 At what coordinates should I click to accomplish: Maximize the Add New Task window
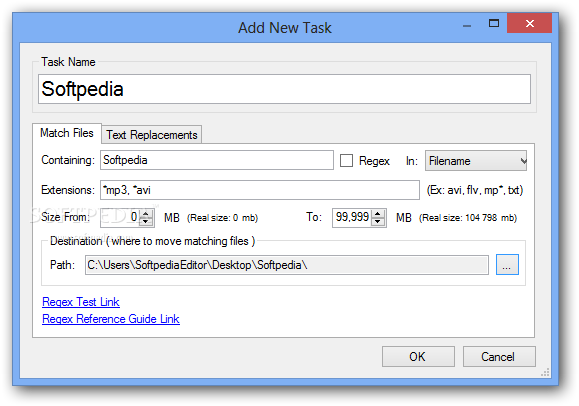pos(494,24)
